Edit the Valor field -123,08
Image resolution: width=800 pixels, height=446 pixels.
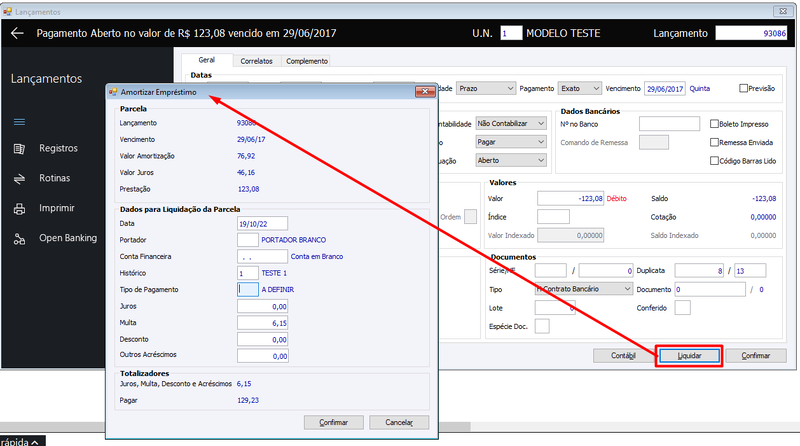click(570, 199)
